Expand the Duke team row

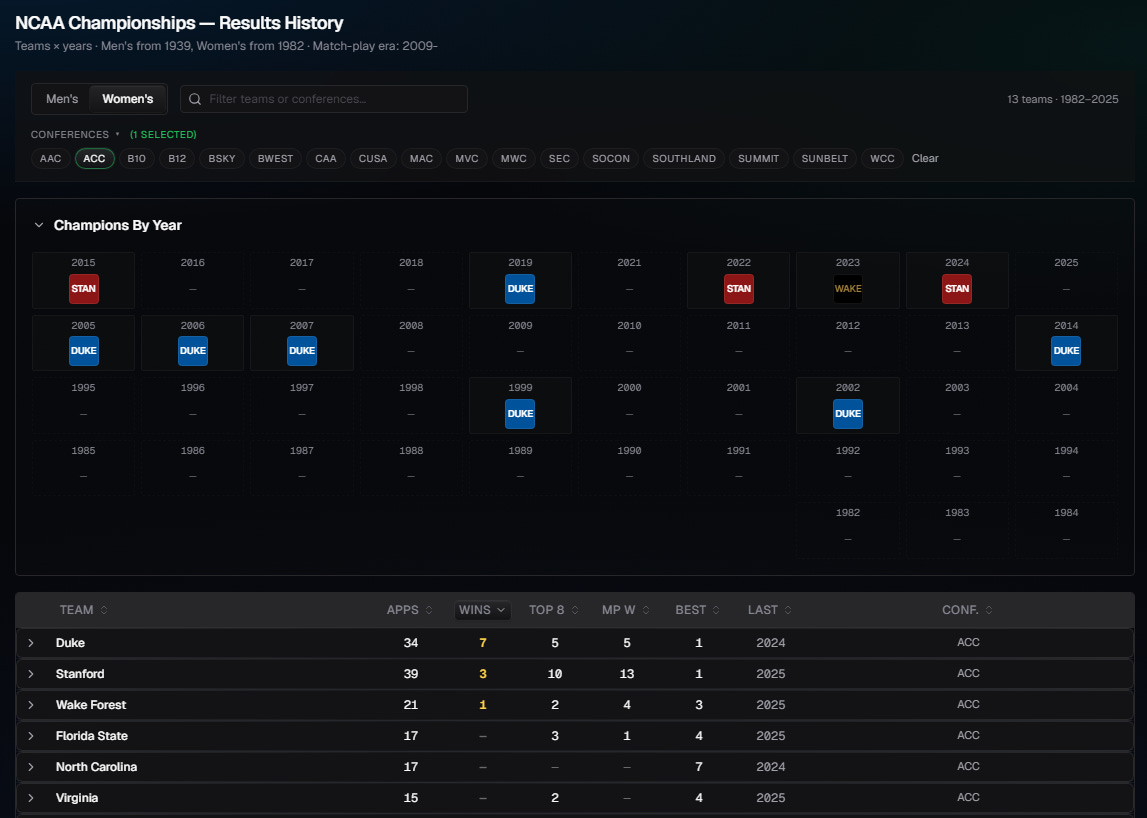pyautogui.click(x=31, y=643)
